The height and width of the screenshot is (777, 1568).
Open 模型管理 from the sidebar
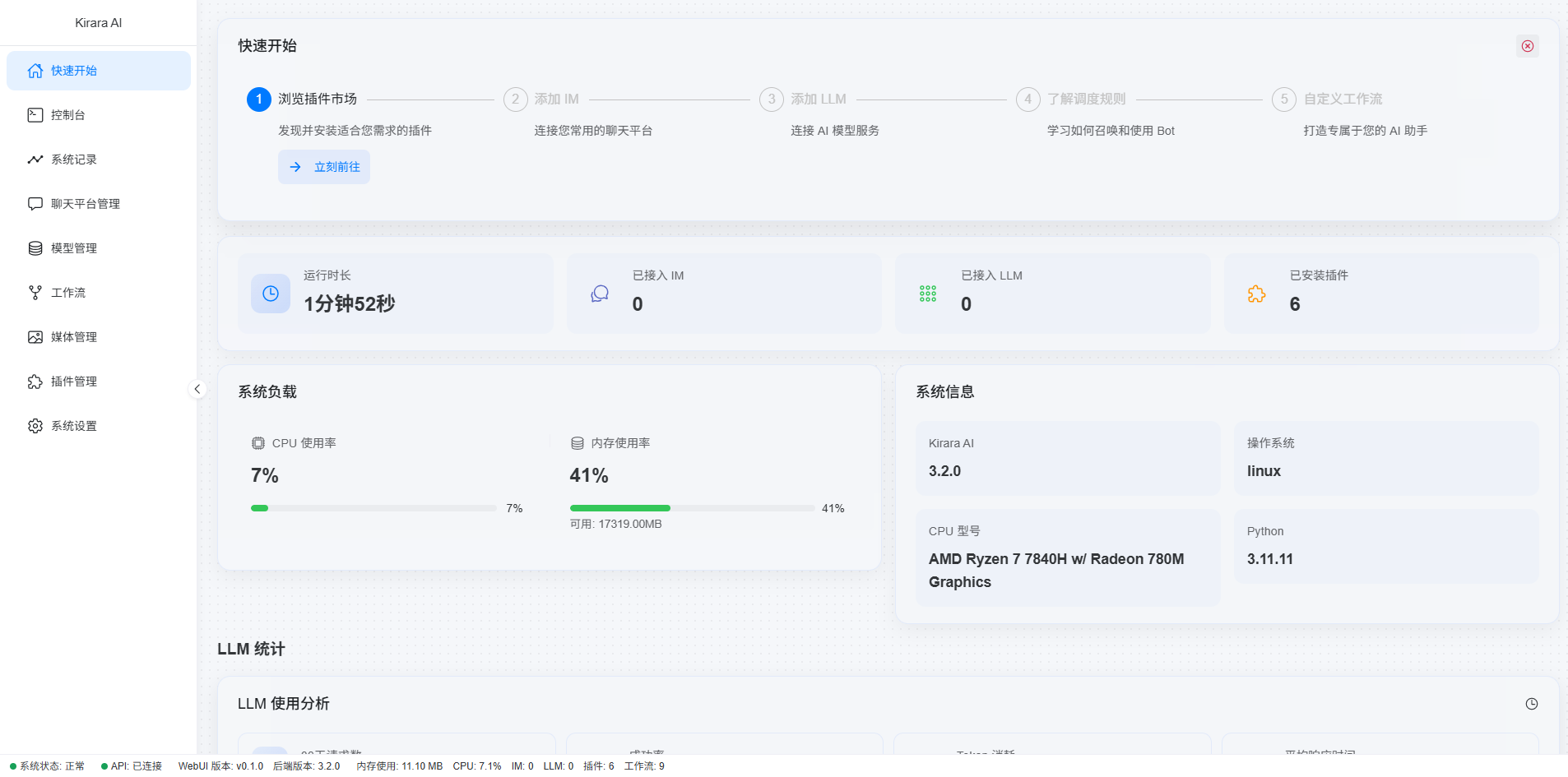[99, 248]
